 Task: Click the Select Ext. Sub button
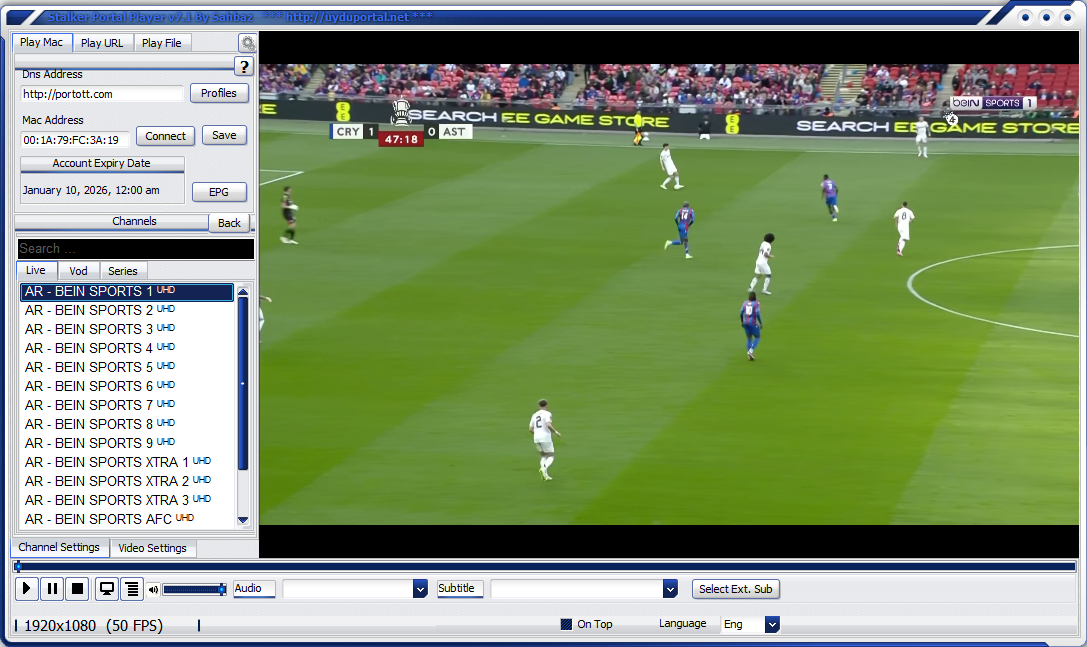736,589
